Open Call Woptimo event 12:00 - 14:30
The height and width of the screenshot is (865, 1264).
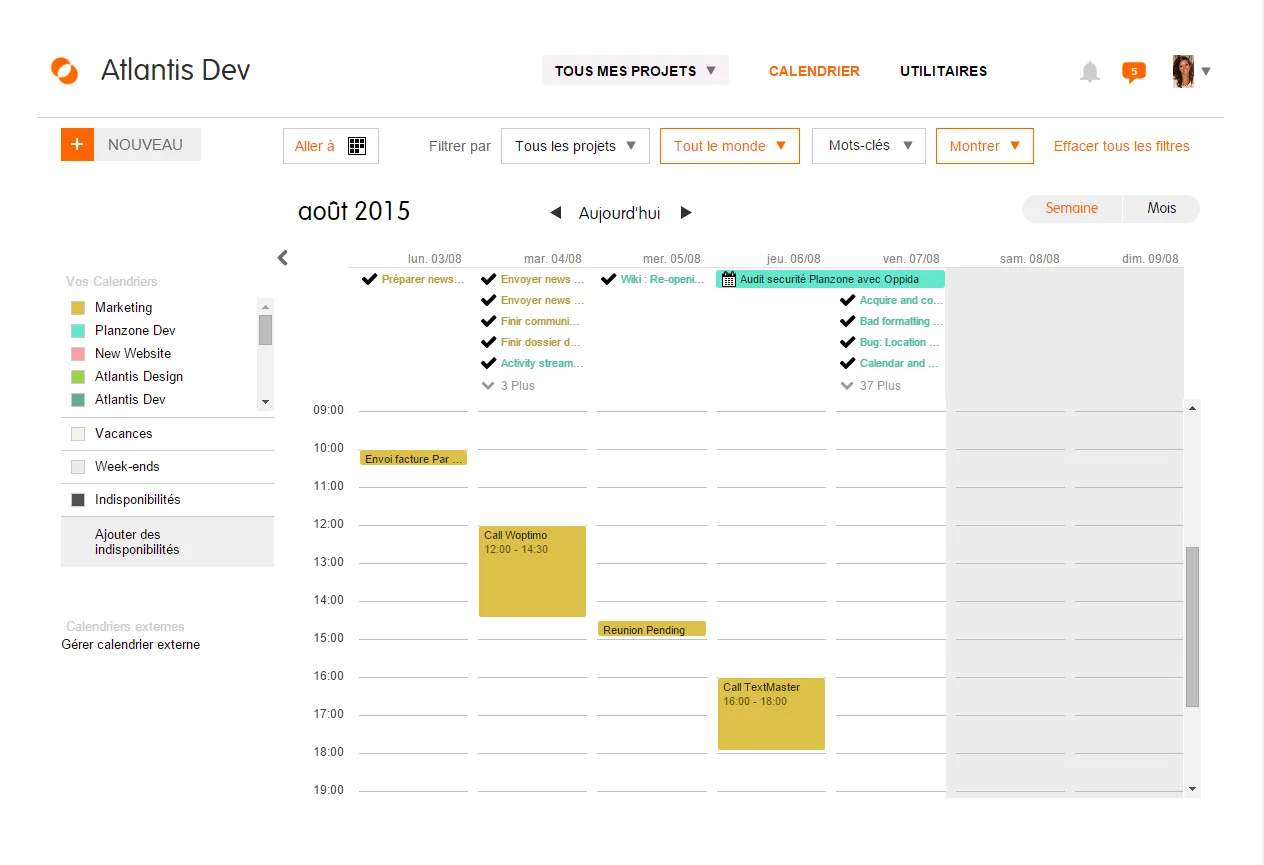pos(532,571)
